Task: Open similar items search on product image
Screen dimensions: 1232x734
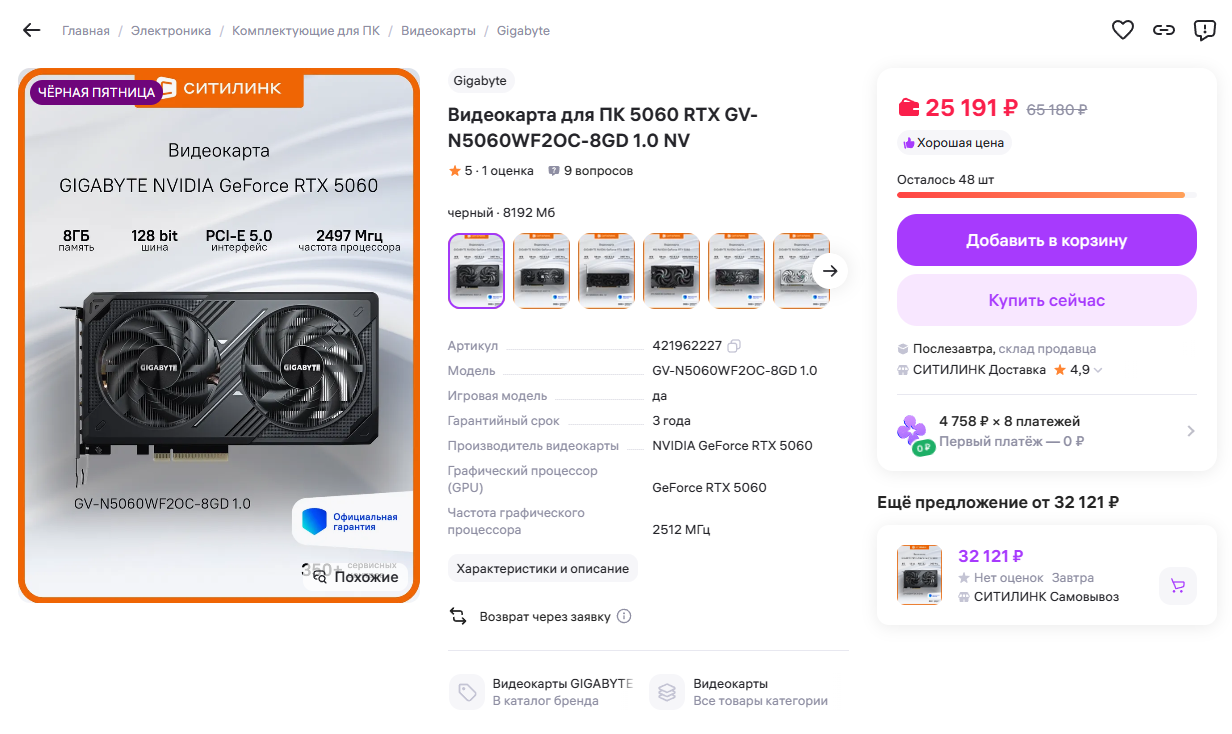Action: (x=355, y=577)
